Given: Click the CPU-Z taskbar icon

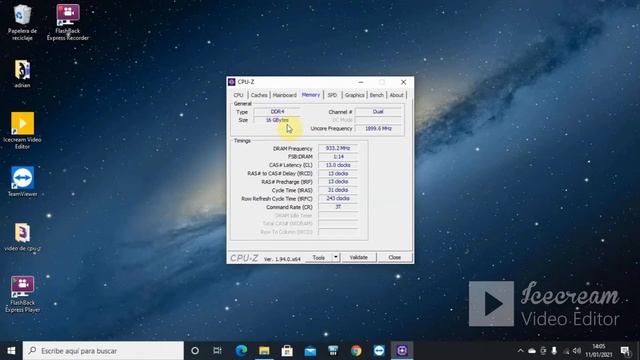Looking at the screenshot, I should 402,351.
